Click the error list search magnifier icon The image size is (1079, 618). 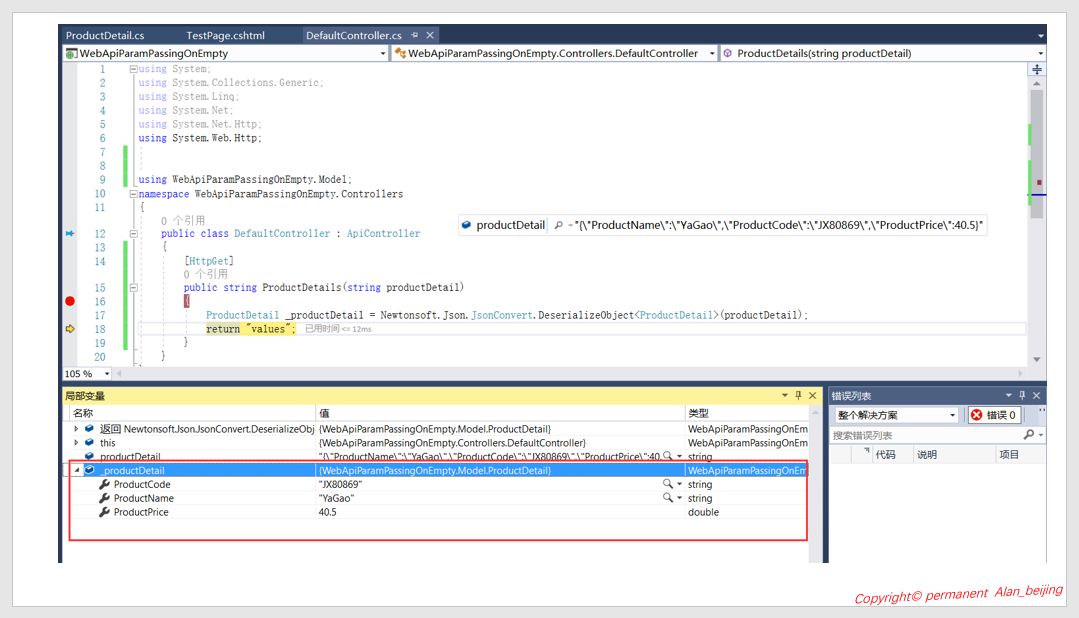(1028, 435)
